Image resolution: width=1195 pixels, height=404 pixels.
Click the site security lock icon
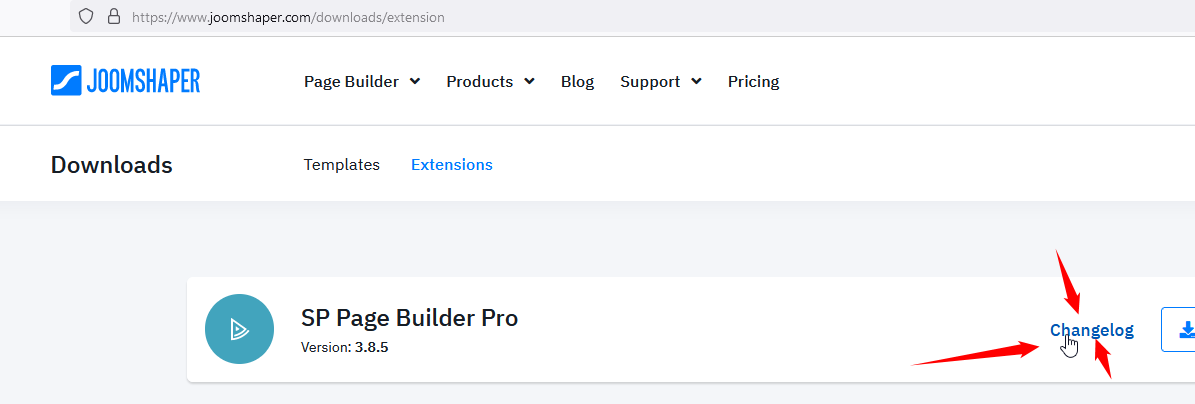(x=113, y=17)
